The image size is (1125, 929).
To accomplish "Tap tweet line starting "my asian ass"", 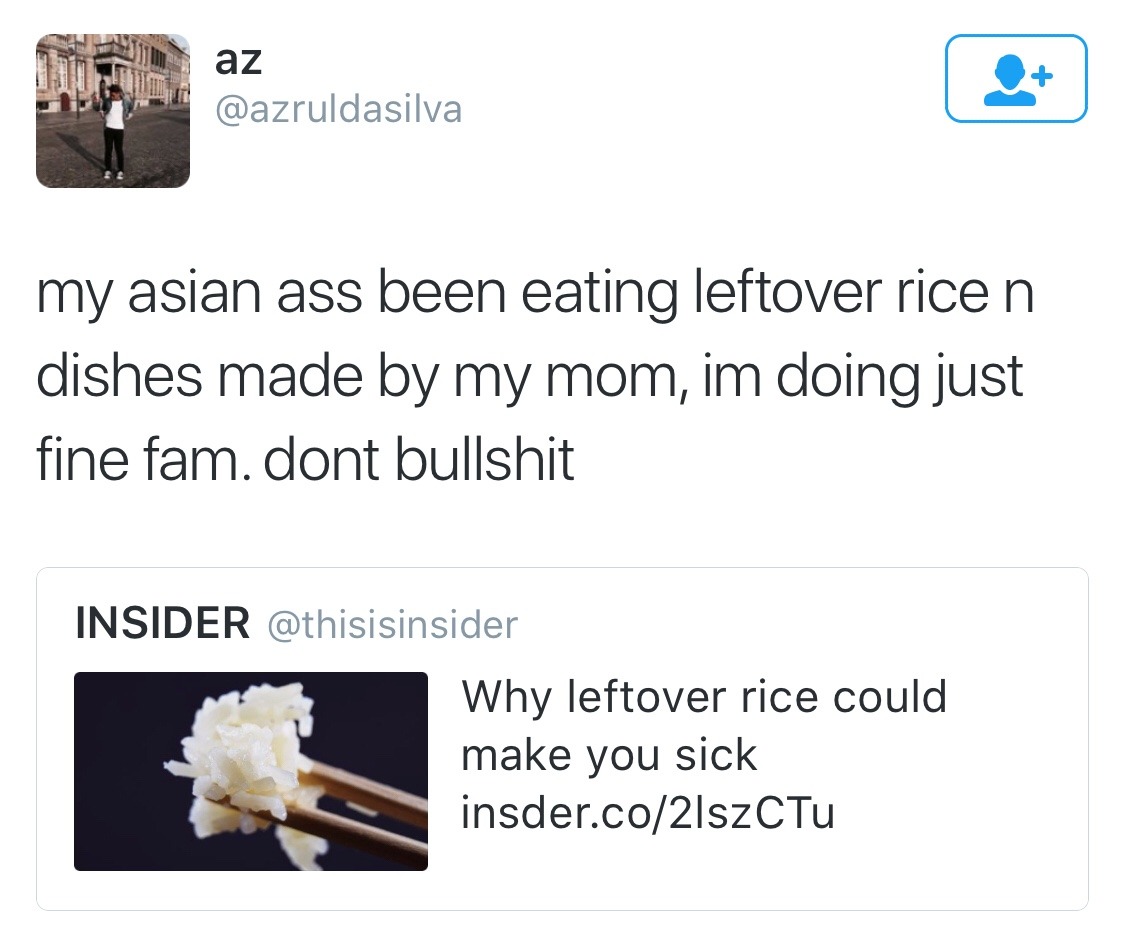I will pos(535,293).
